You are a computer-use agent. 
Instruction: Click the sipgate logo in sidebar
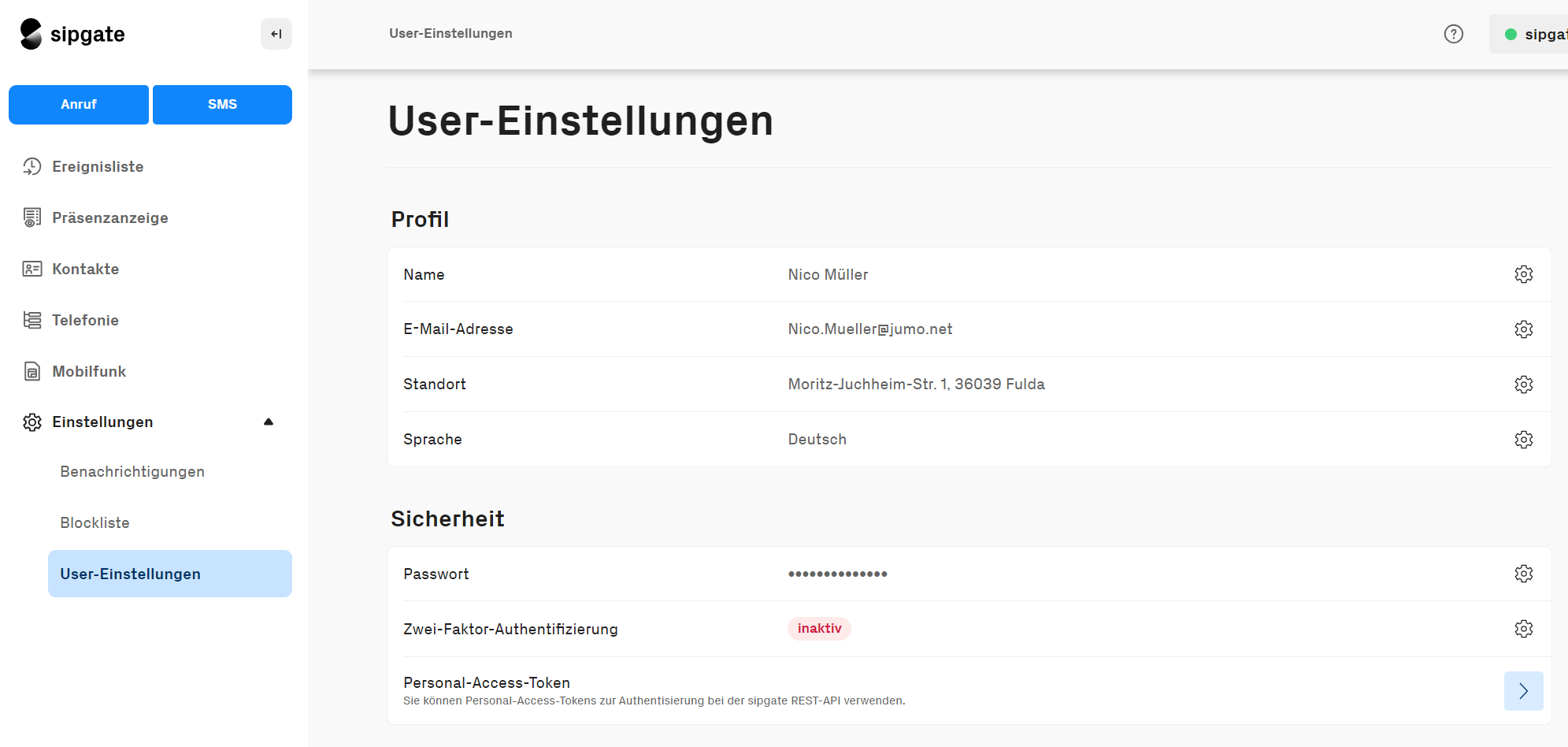click(x=72, y=34)
